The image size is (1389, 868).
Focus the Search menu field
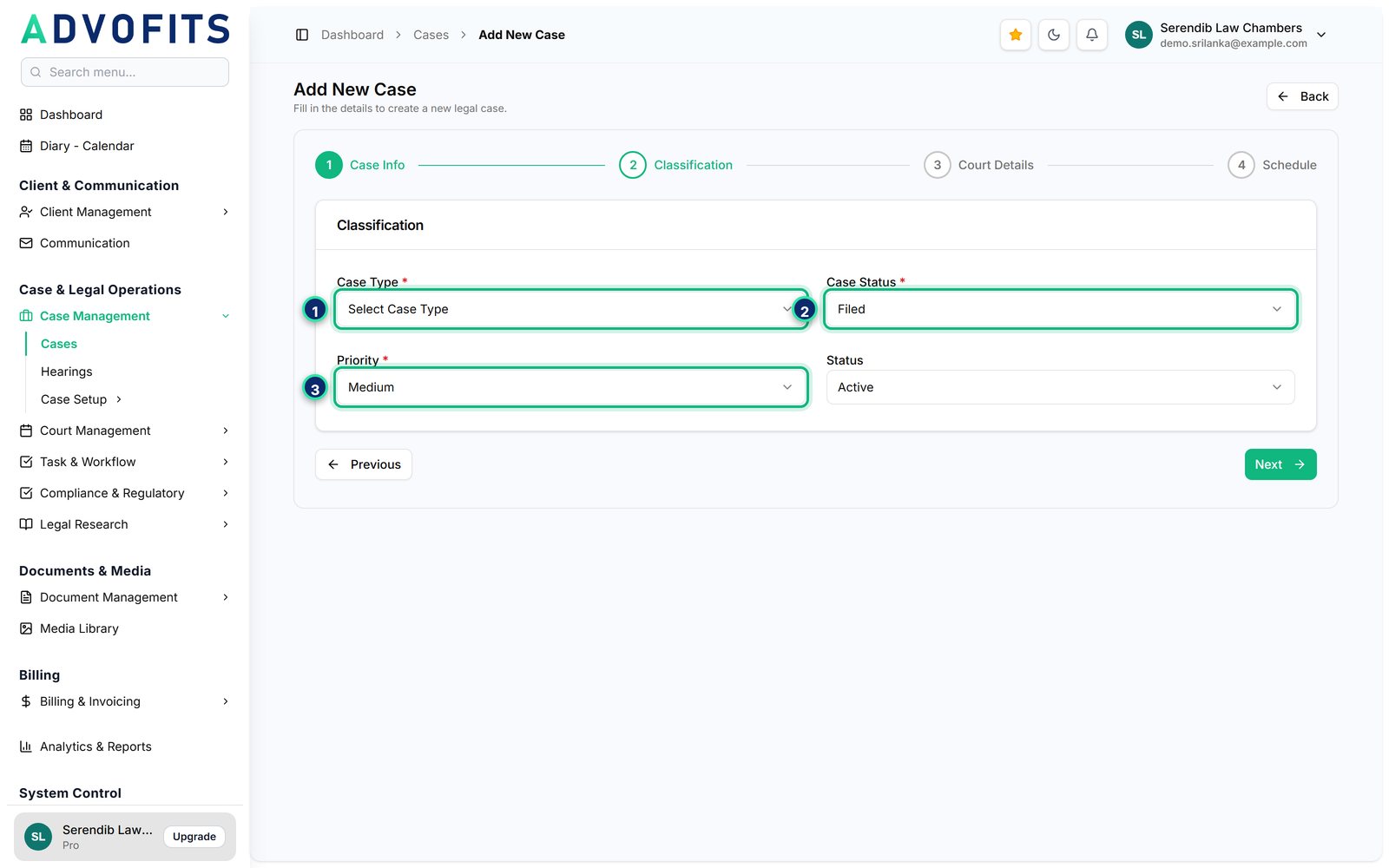click(x=125, y=72)
